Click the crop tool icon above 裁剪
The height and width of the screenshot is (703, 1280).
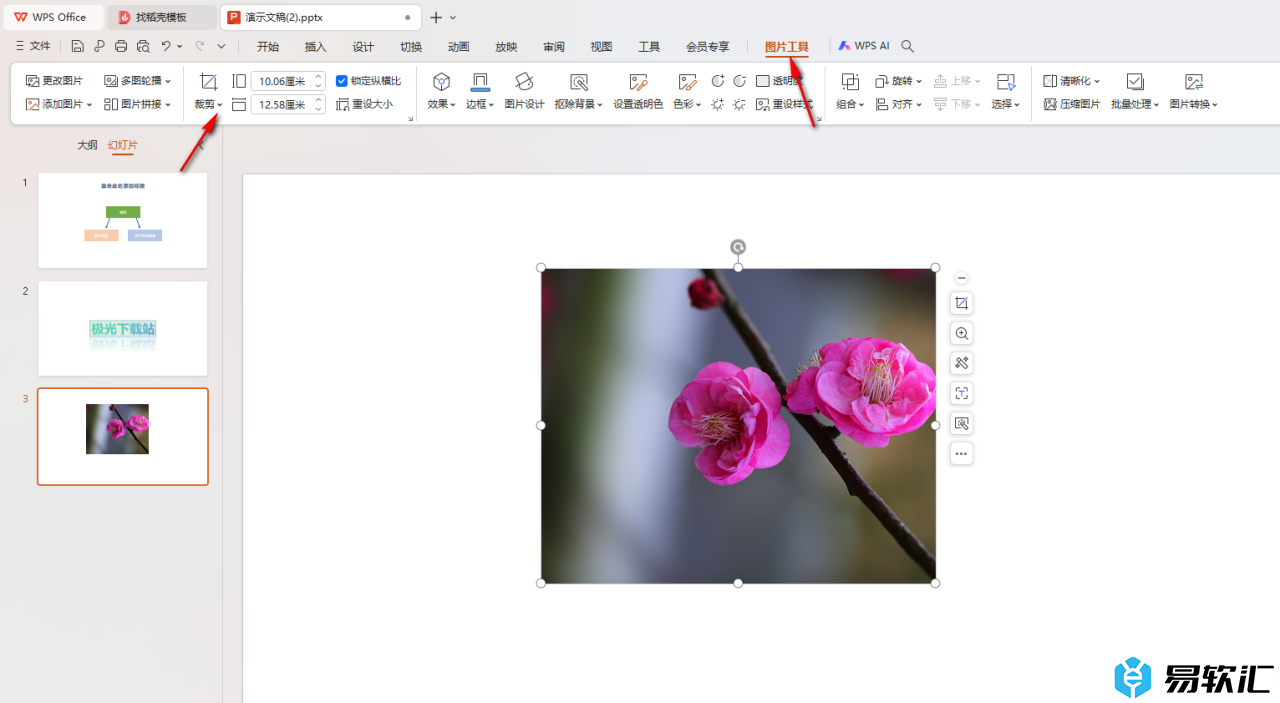[209, 82]
